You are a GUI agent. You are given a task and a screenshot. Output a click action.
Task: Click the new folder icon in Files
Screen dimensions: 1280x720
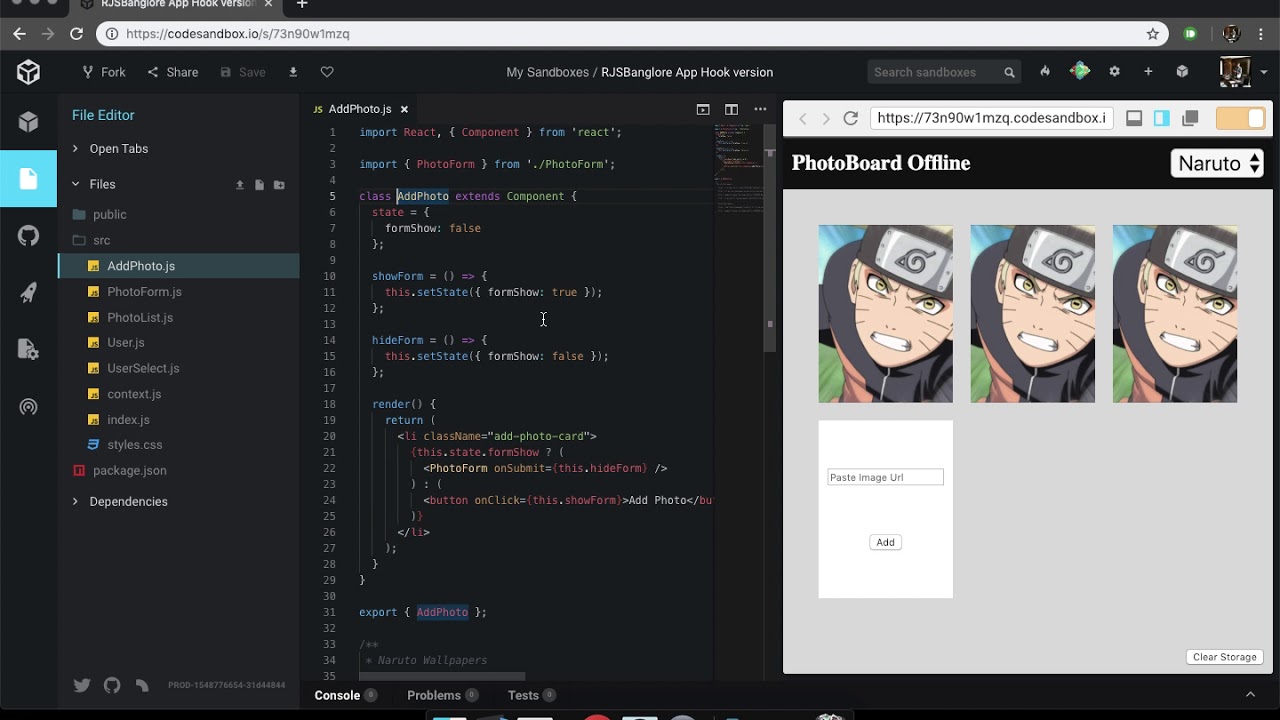pyautogui.click(x=279, y=185)
